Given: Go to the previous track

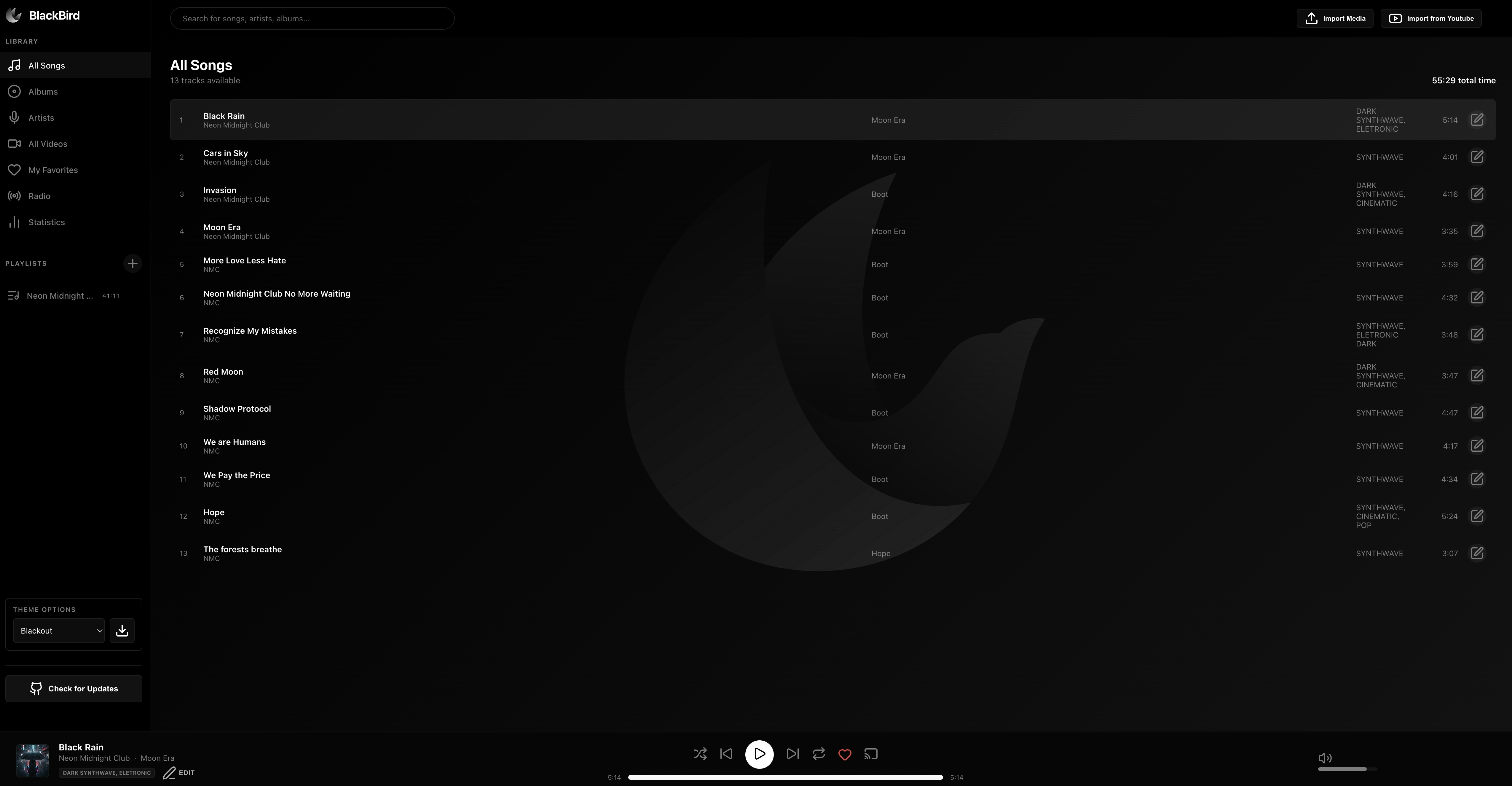Looking at the screenshot, I should tap(726, 754).
